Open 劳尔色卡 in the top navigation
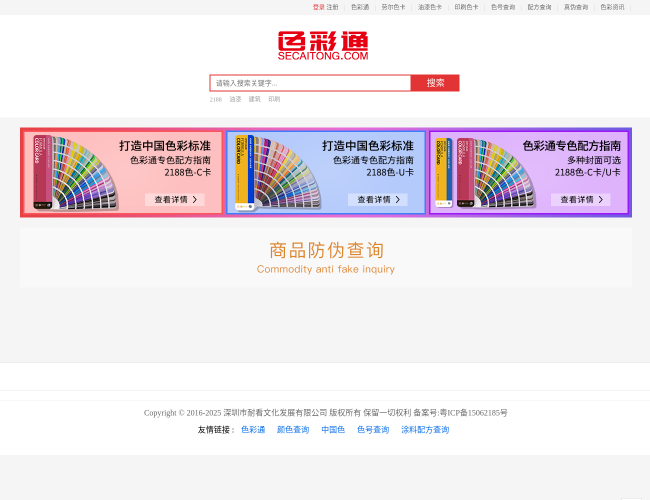The height and width of the screenshot is (500, 650). click(x=393, y=7)
